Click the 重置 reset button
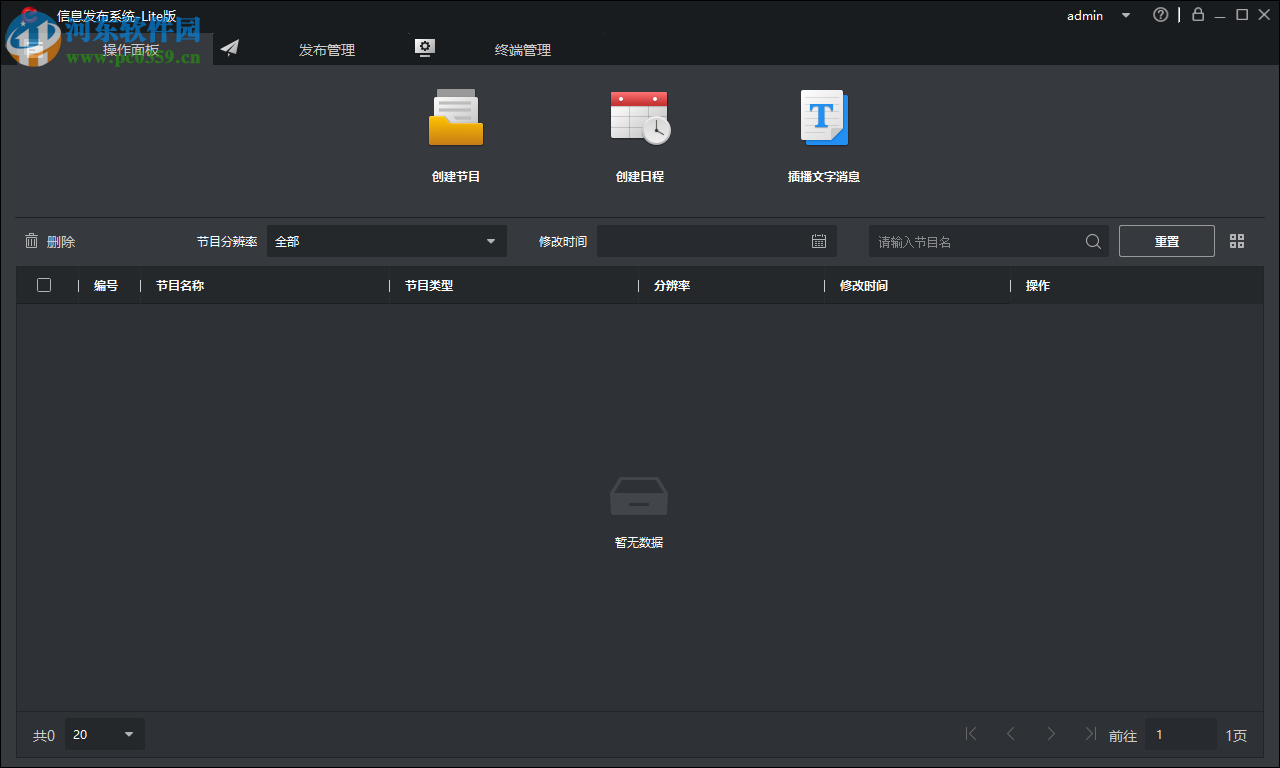 coord(1166,241)
